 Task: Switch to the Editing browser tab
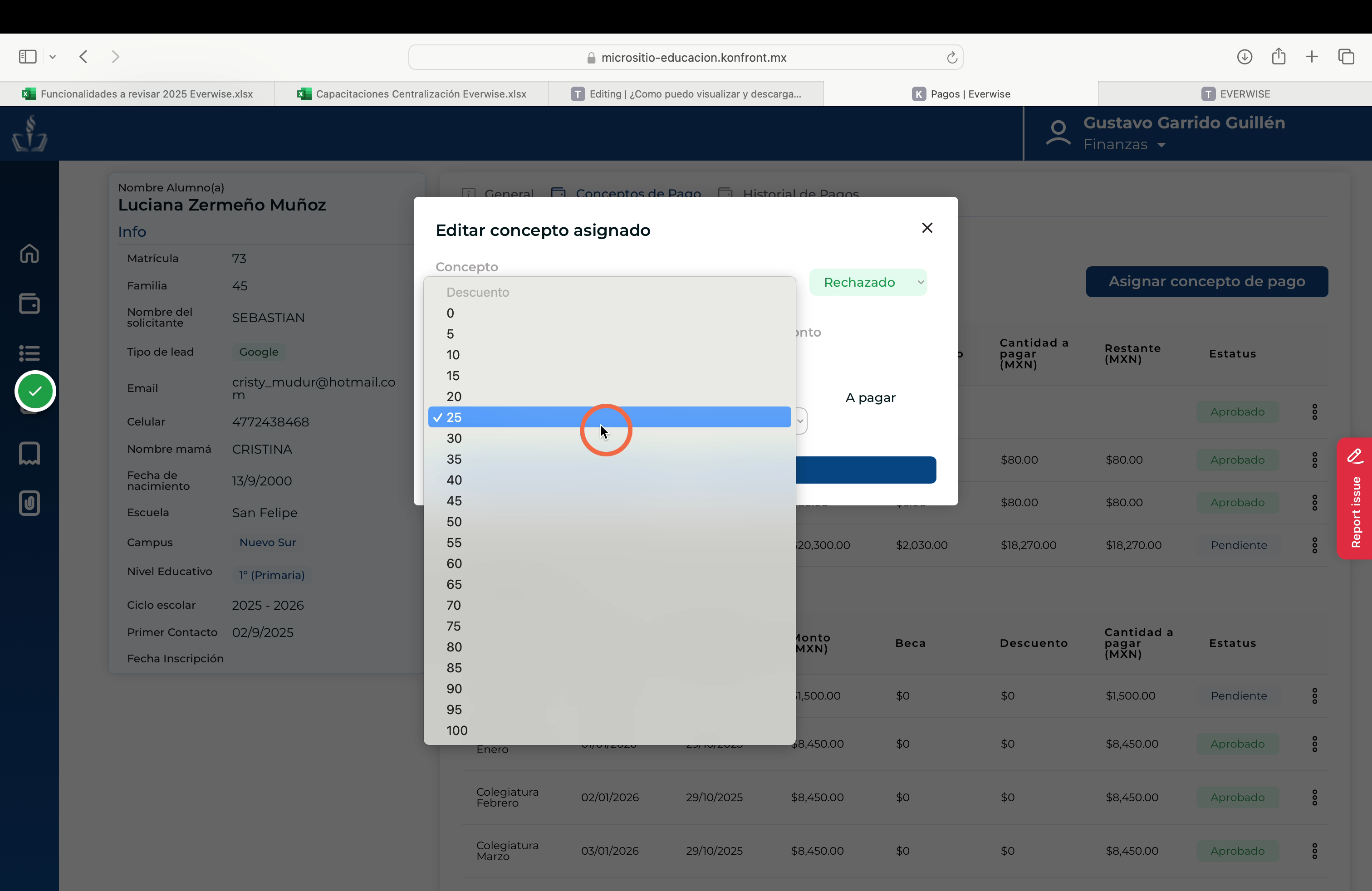[686, 94]
